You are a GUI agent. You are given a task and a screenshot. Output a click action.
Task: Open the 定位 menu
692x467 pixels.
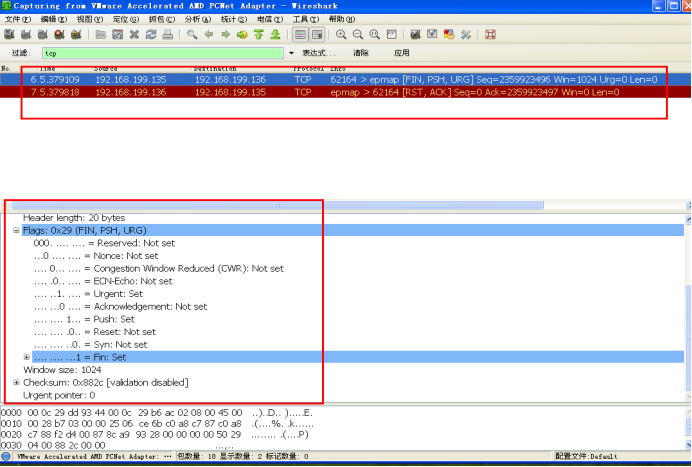125,19
